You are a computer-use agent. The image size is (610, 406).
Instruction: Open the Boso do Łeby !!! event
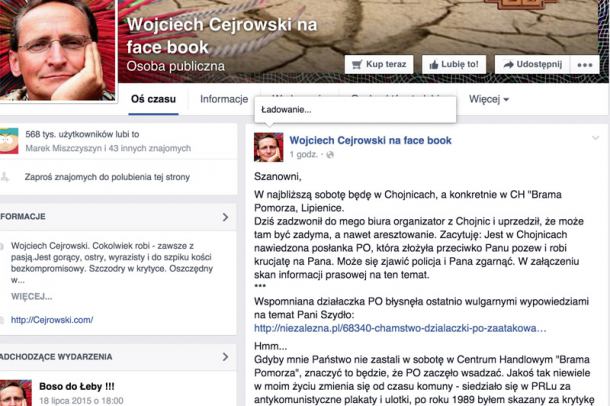[x=77, y=386]
